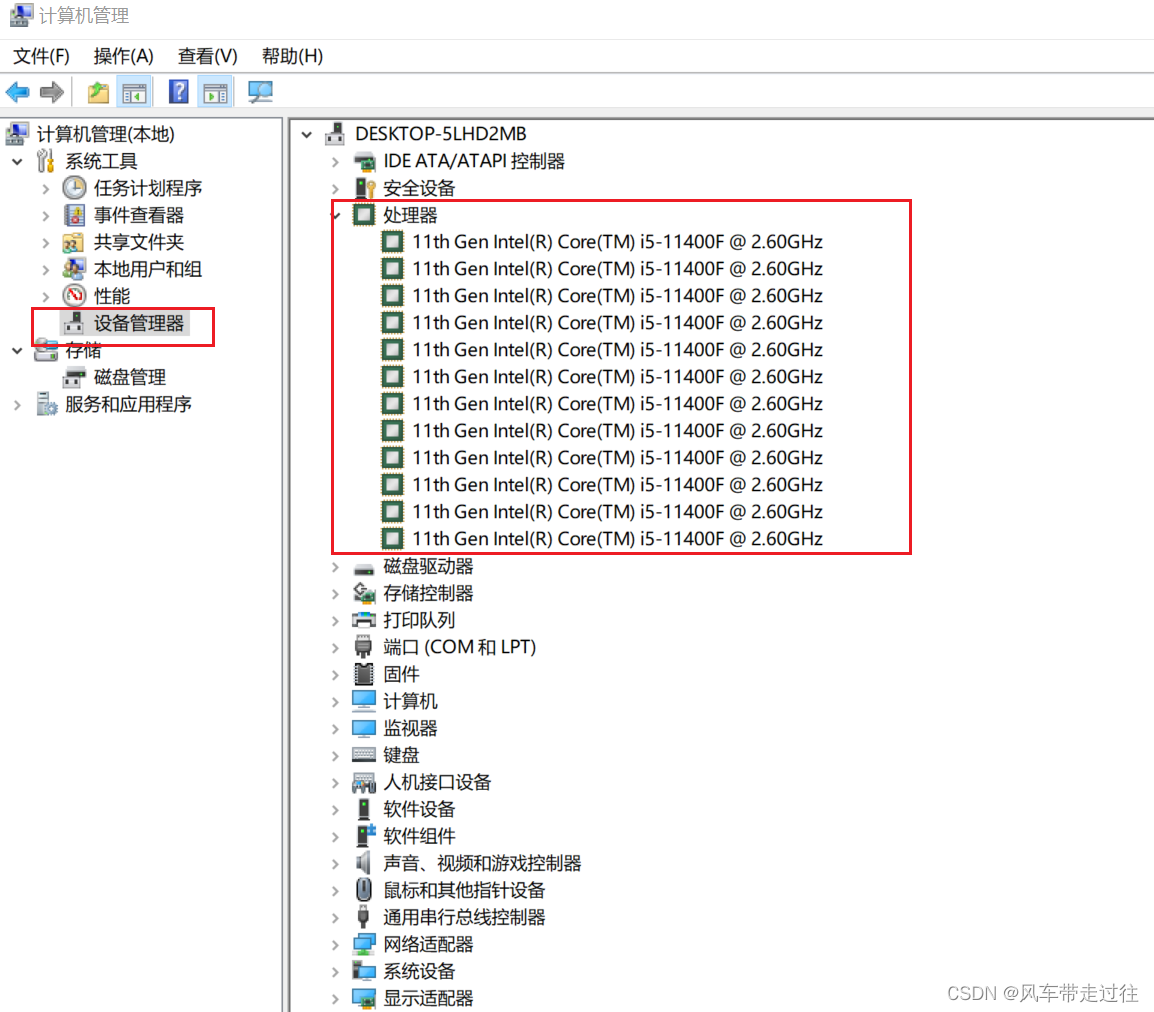
Task: Collapse the DESKTOP-5LHD2MB root node
Action: coord(307,135)
